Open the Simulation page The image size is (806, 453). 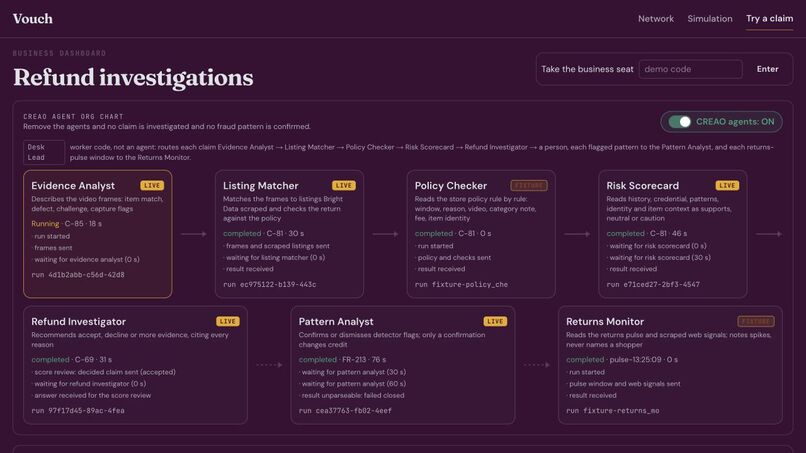click(709, 19)
